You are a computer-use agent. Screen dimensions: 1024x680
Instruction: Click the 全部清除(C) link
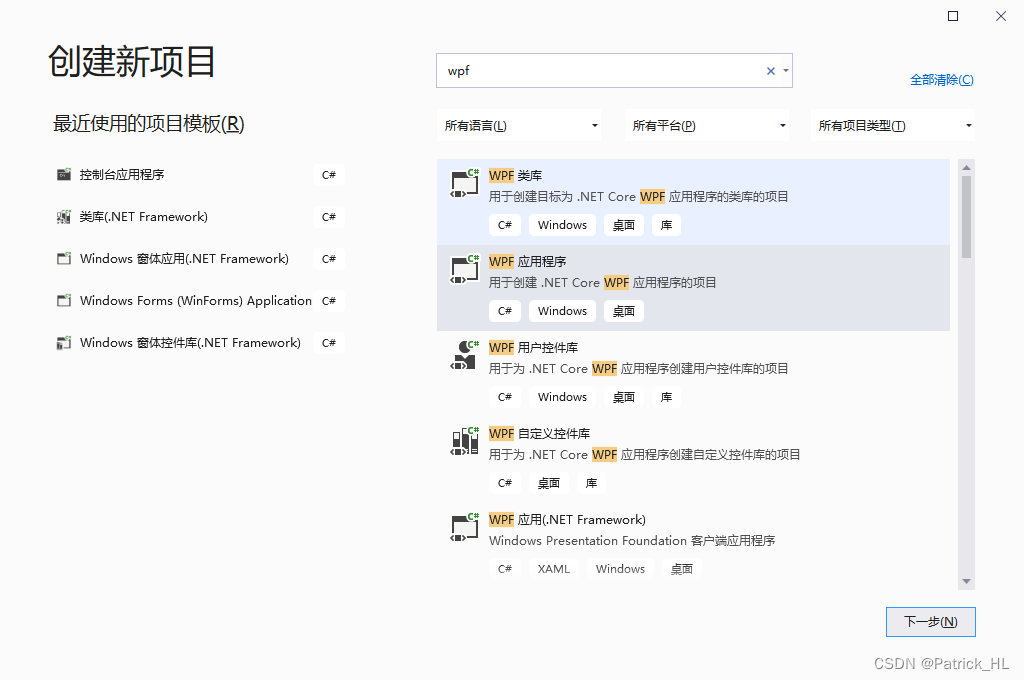click(x=941, y=79)
